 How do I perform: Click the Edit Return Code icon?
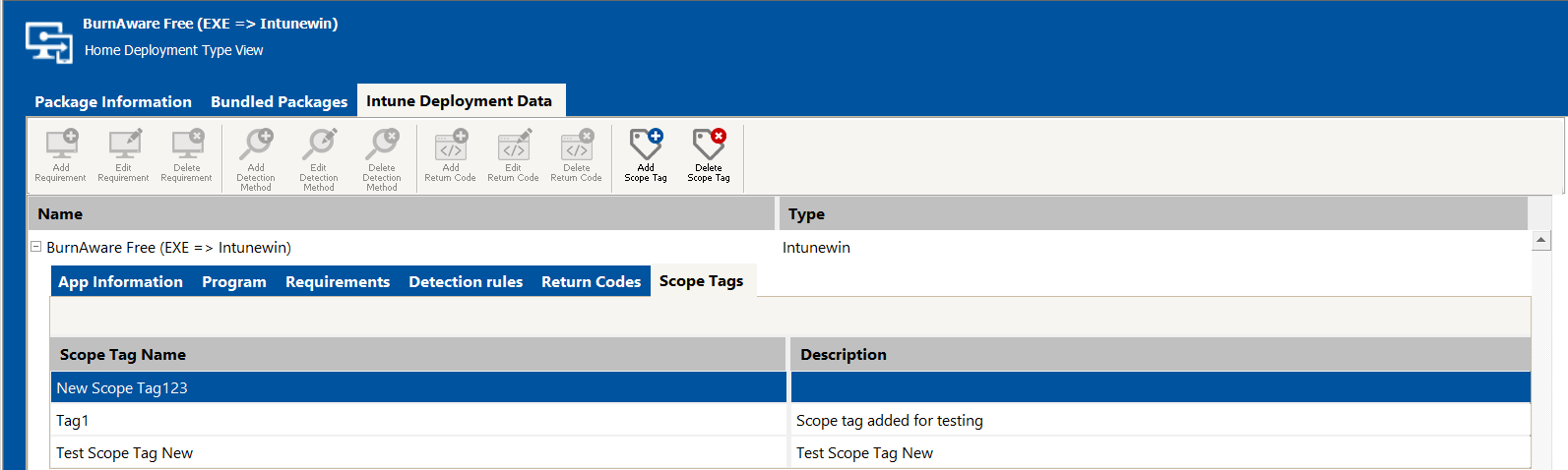514,146
